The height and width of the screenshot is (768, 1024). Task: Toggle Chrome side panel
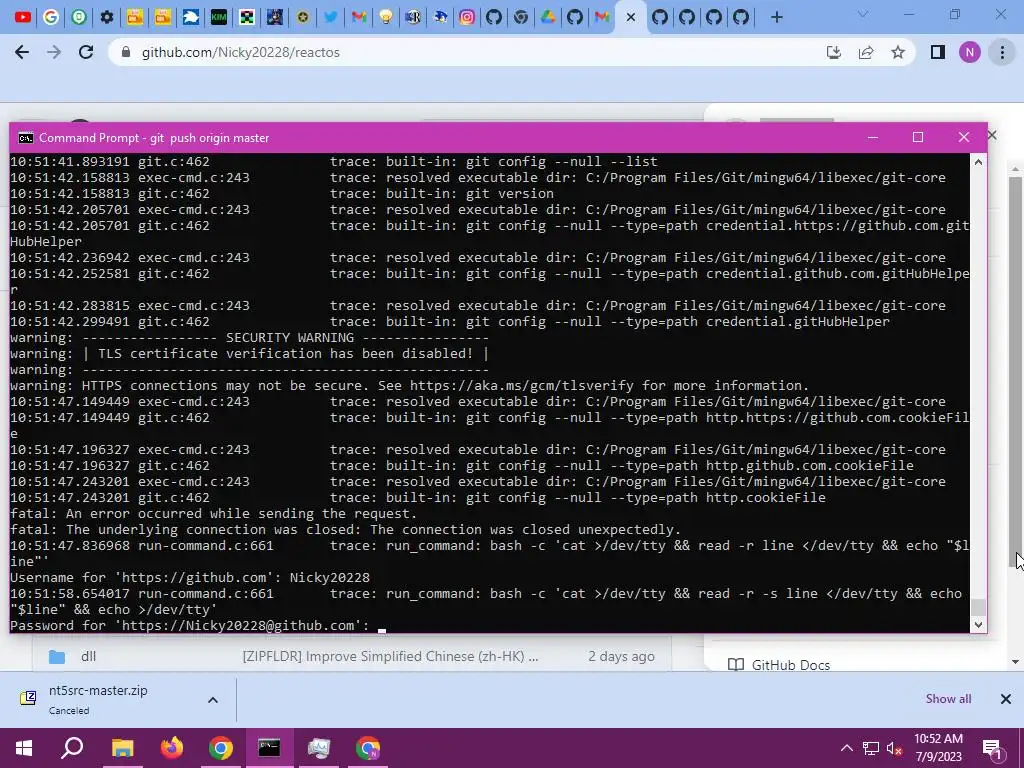938,52
